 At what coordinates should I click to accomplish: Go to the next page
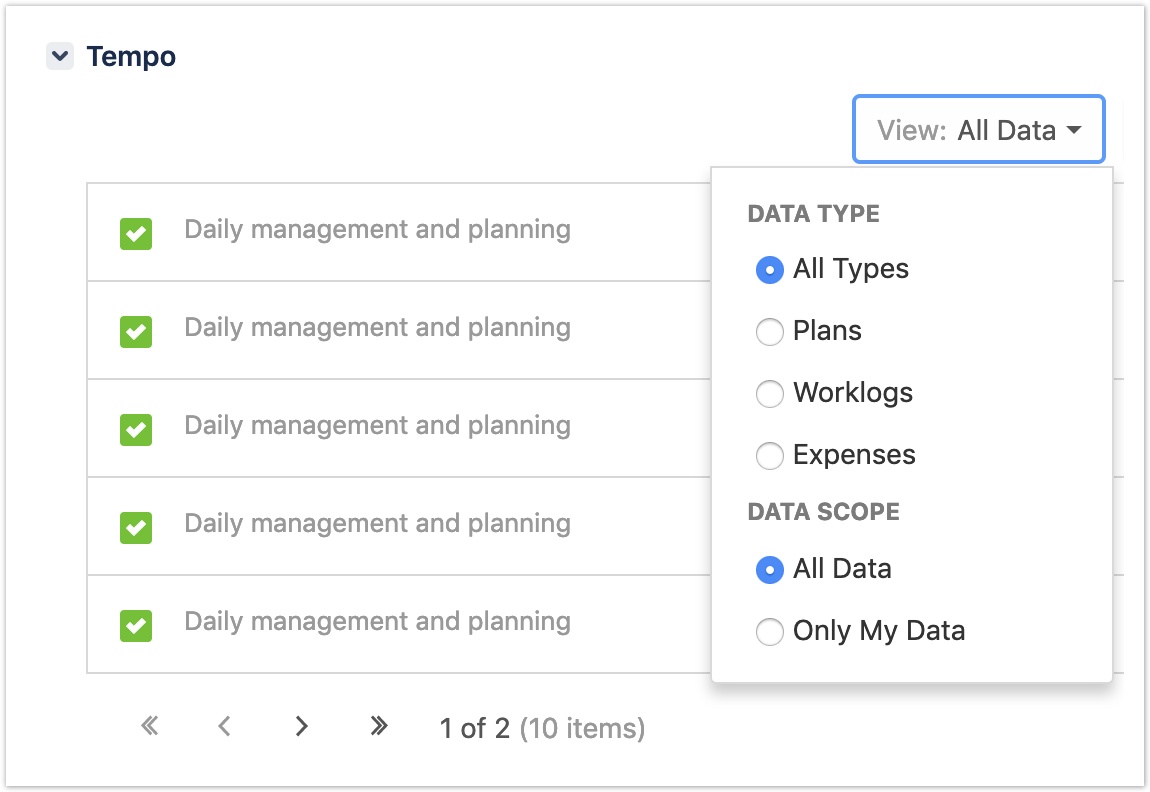[x=301, y=727]
